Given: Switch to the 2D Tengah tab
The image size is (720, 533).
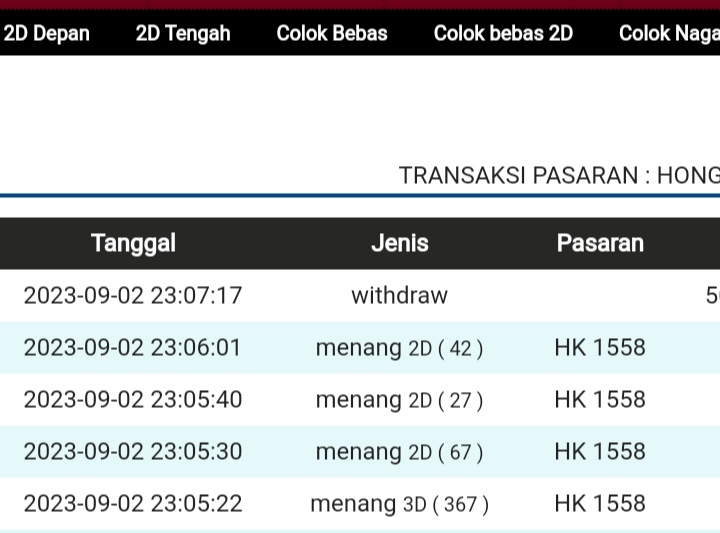Looking at the screenshot, I should point(183,33).
